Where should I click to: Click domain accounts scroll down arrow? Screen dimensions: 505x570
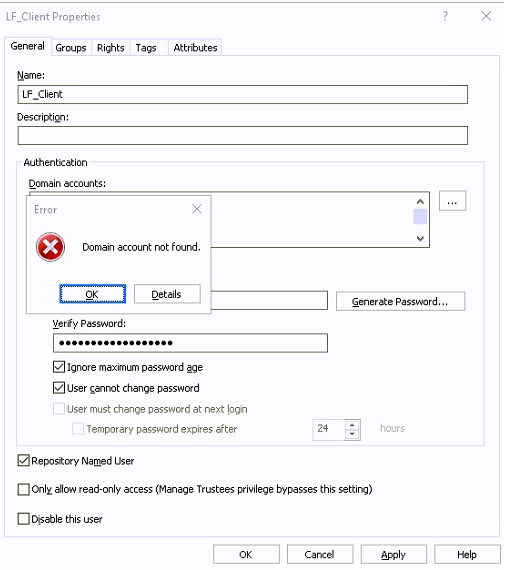coord(420,239)
